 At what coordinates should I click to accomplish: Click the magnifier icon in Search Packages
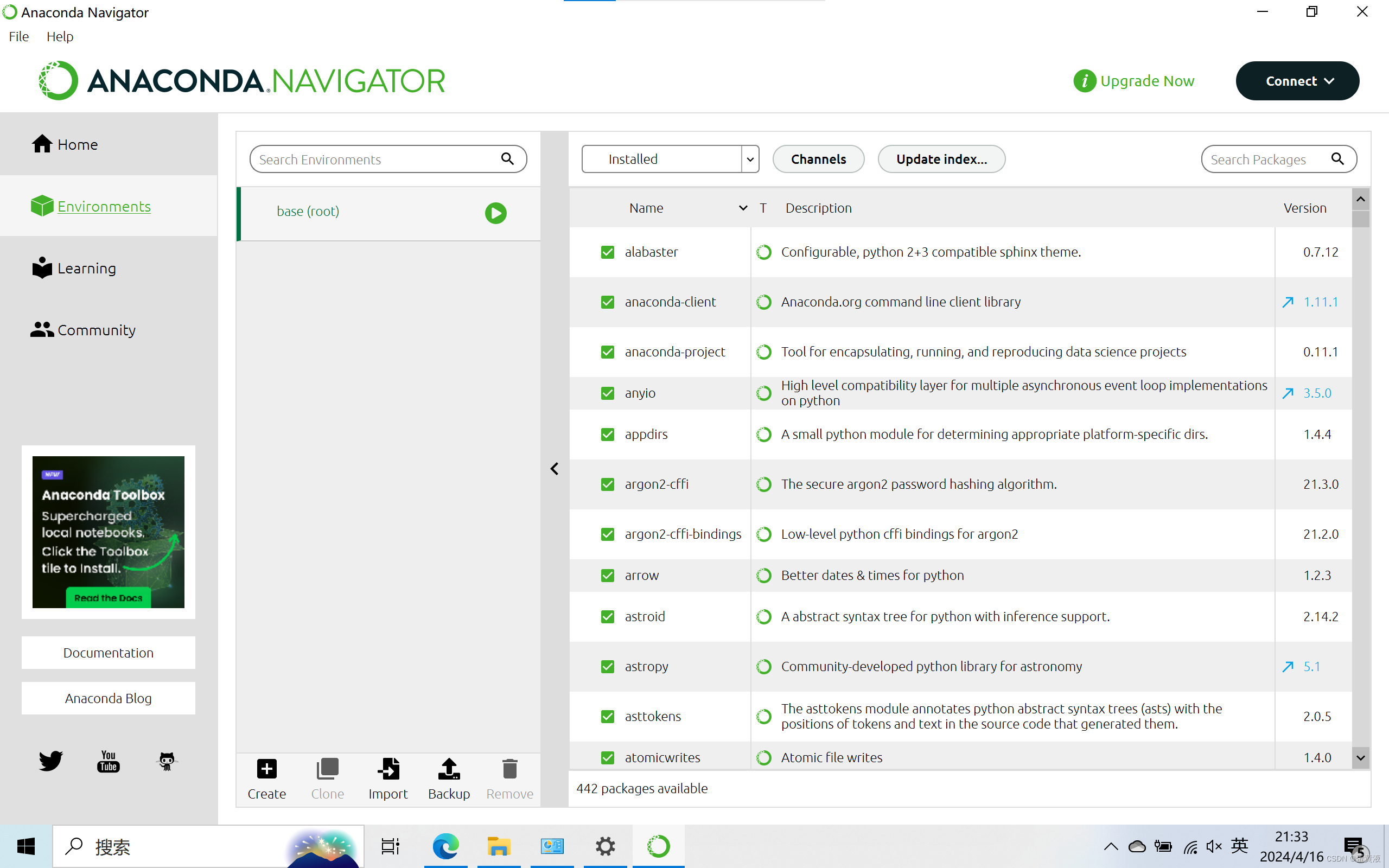[x=1337, y=158]
